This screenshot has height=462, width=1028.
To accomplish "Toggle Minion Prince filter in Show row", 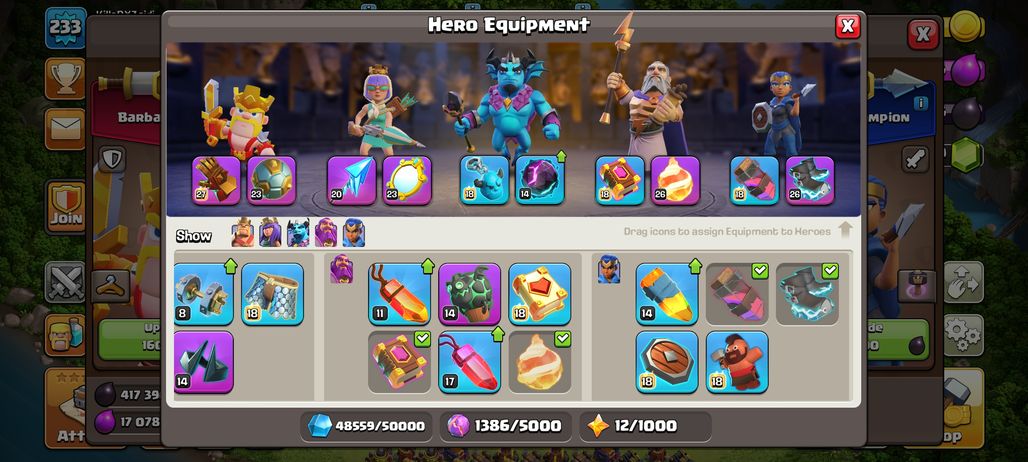I will pos(298,233).
